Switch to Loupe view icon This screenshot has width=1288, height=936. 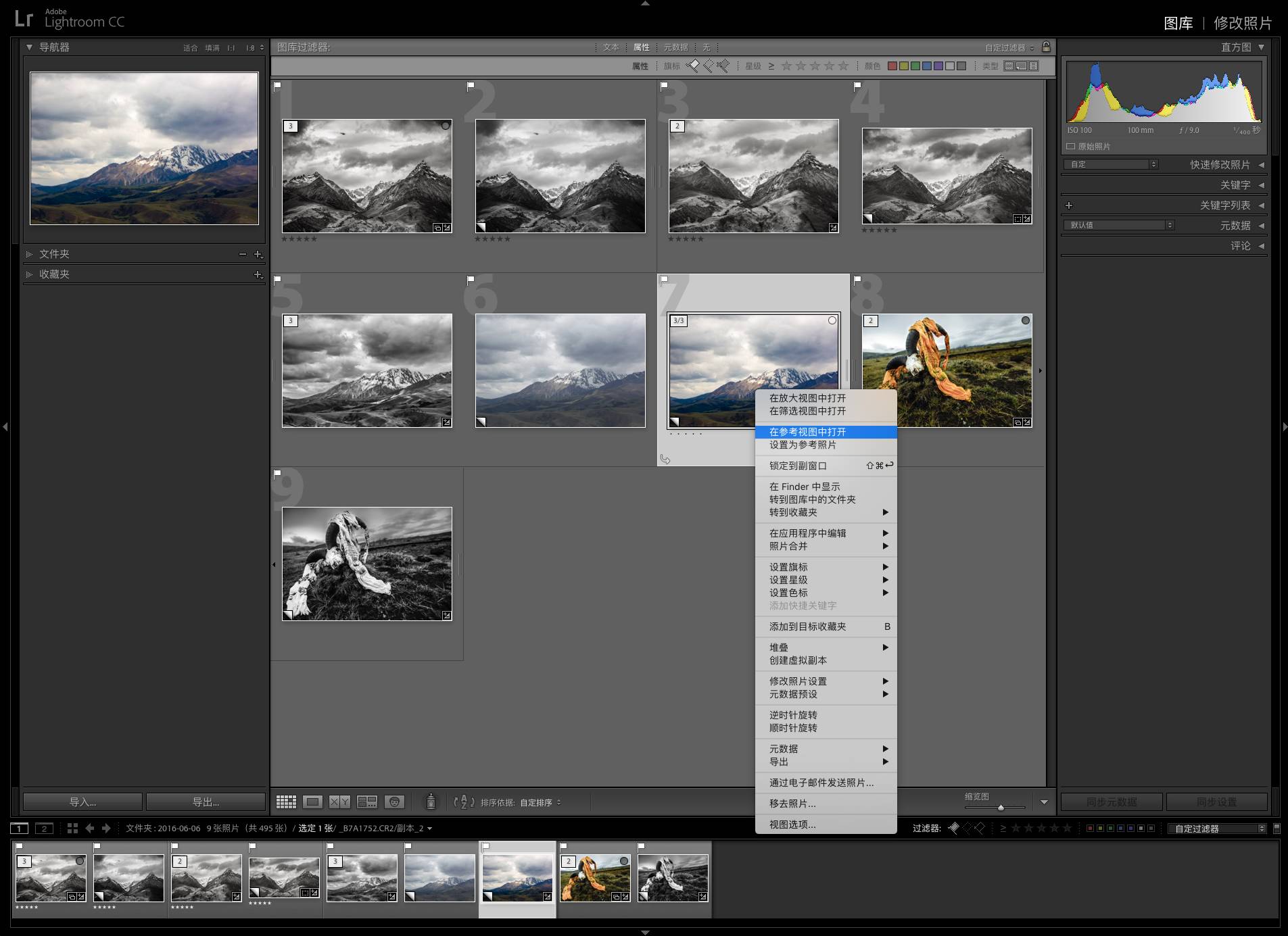pyautogui.click(x=312, y=802)
